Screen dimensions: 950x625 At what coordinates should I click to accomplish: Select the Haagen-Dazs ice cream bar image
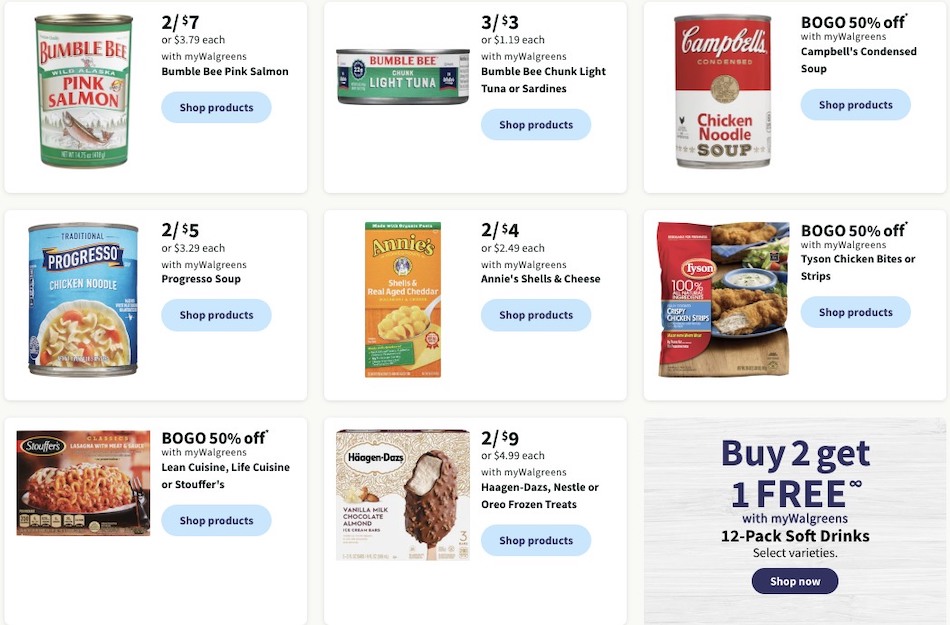click(402, 493)
